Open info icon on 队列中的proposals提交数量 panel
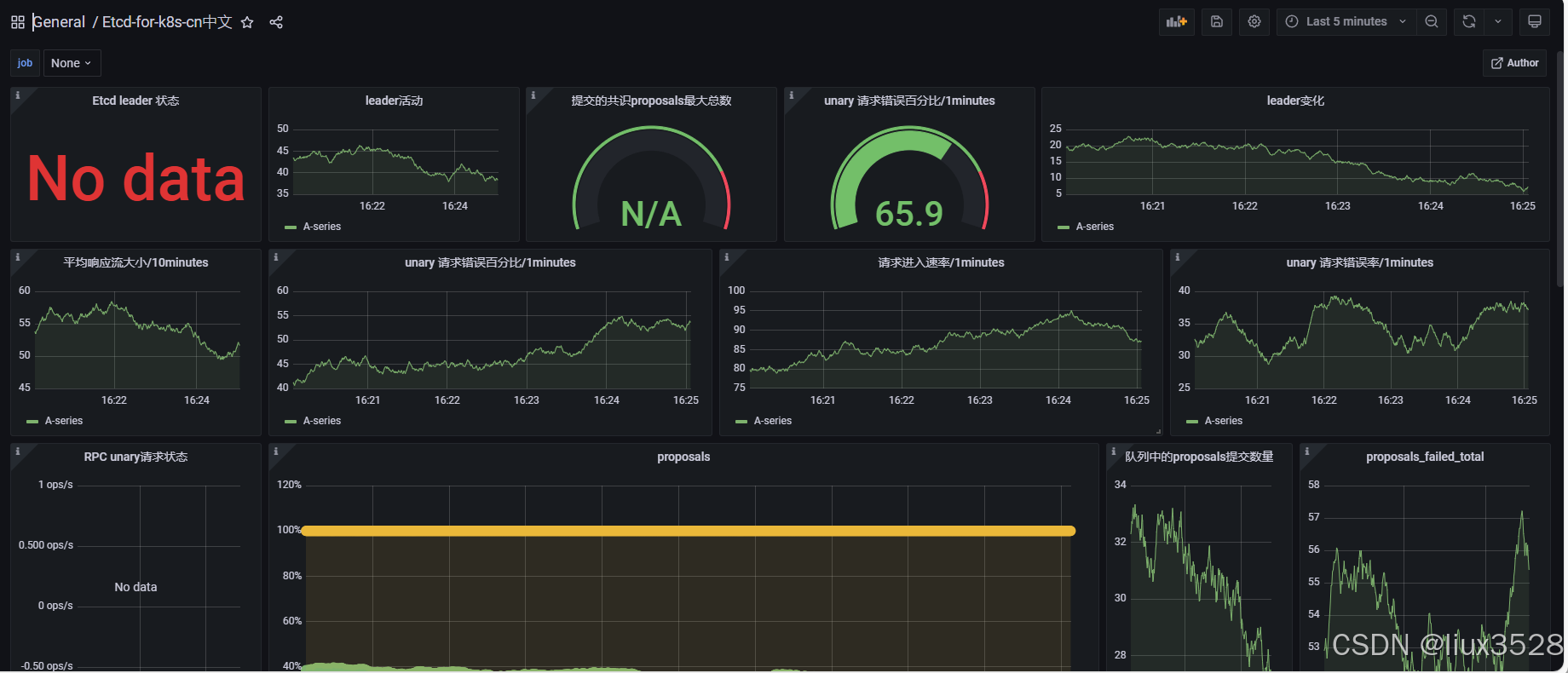The width and height of the screenshot is (1568, 673). tap(1114, 452)
